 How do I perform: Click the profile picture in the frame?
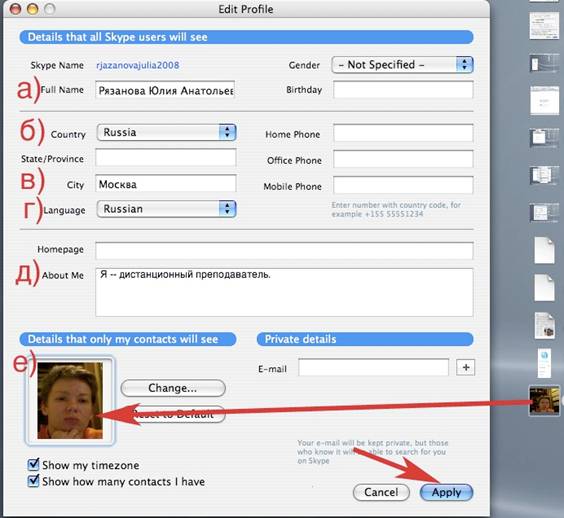[x=70, y=400]
